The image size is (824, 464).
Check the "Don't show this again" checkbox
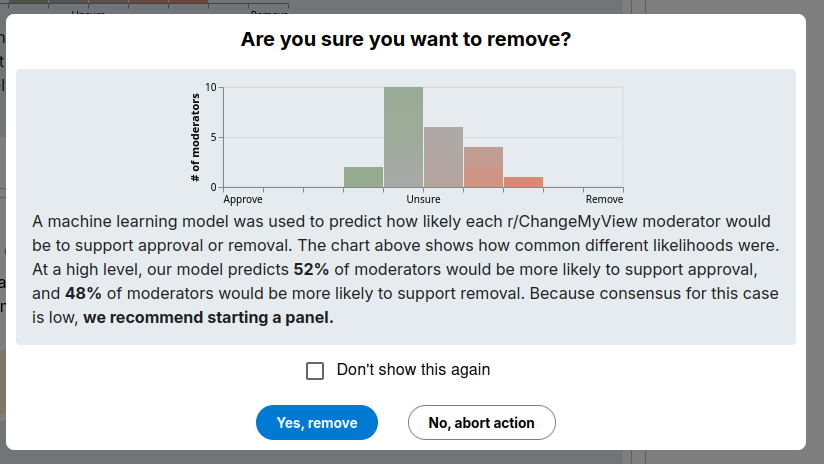[x=315, y=370]
